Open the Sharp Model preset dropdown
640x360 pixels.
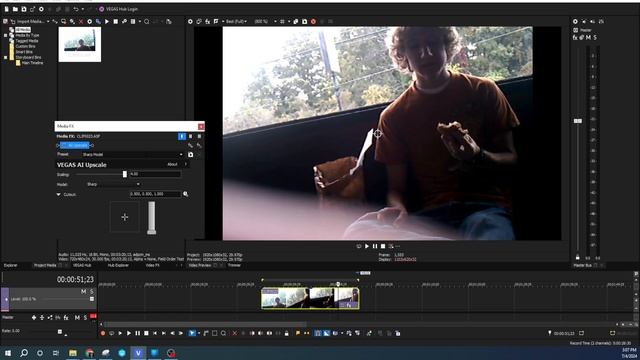click(132, 154)
